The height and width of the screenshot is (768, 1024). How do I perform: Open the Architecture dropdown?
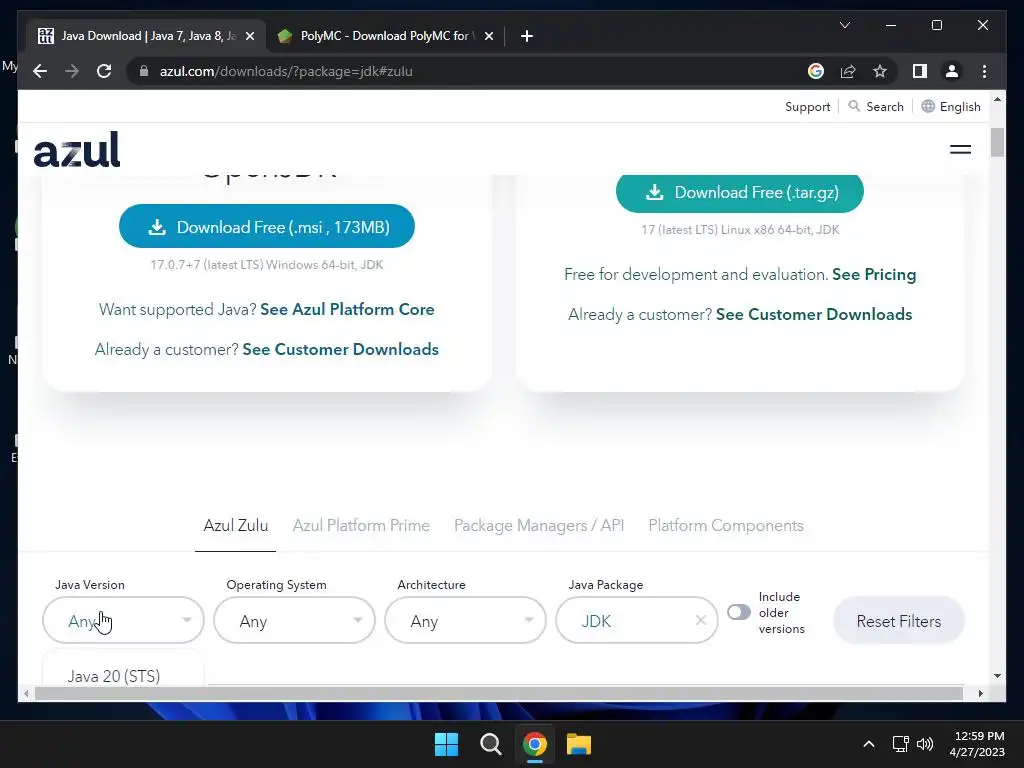click(466, 620)
